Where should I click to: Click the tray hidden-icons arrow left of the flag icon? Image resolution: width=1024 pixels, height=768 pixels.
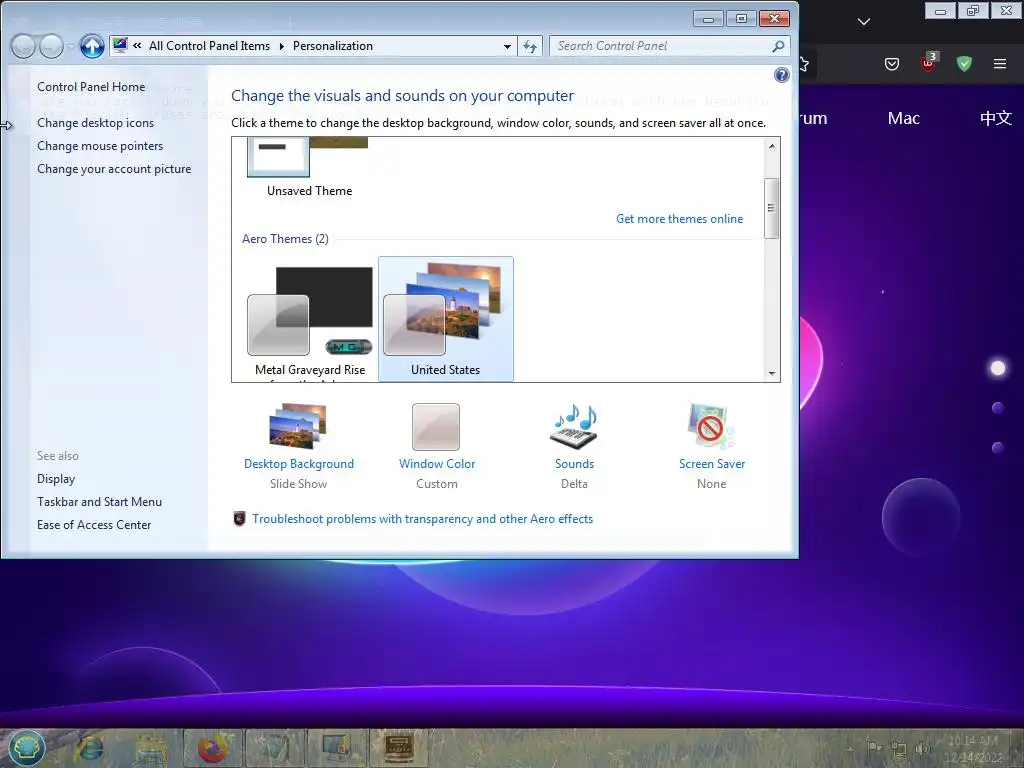coord(850,749)
